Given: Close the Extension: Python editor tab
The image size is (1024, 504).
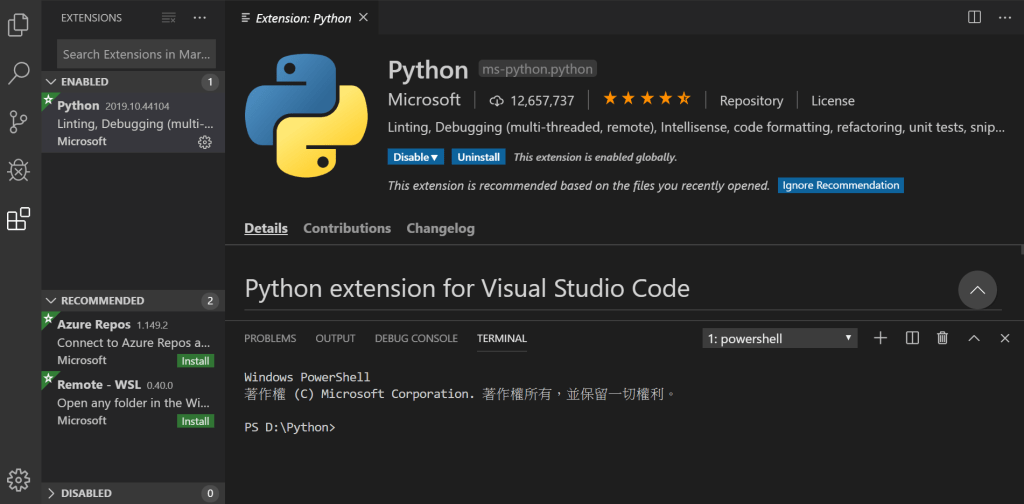Looking at the screenshot, I should click(362, 17).
